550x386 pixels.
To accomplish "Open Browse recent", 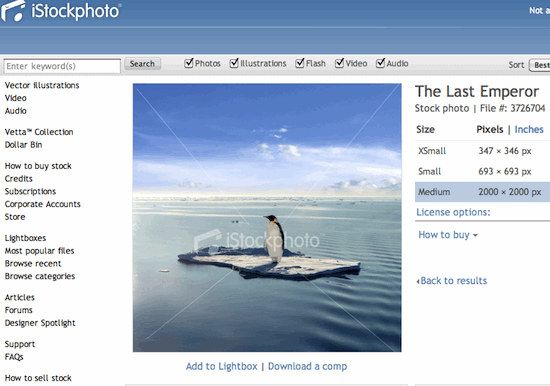I will pyautogui.click(x=33, y=264).
